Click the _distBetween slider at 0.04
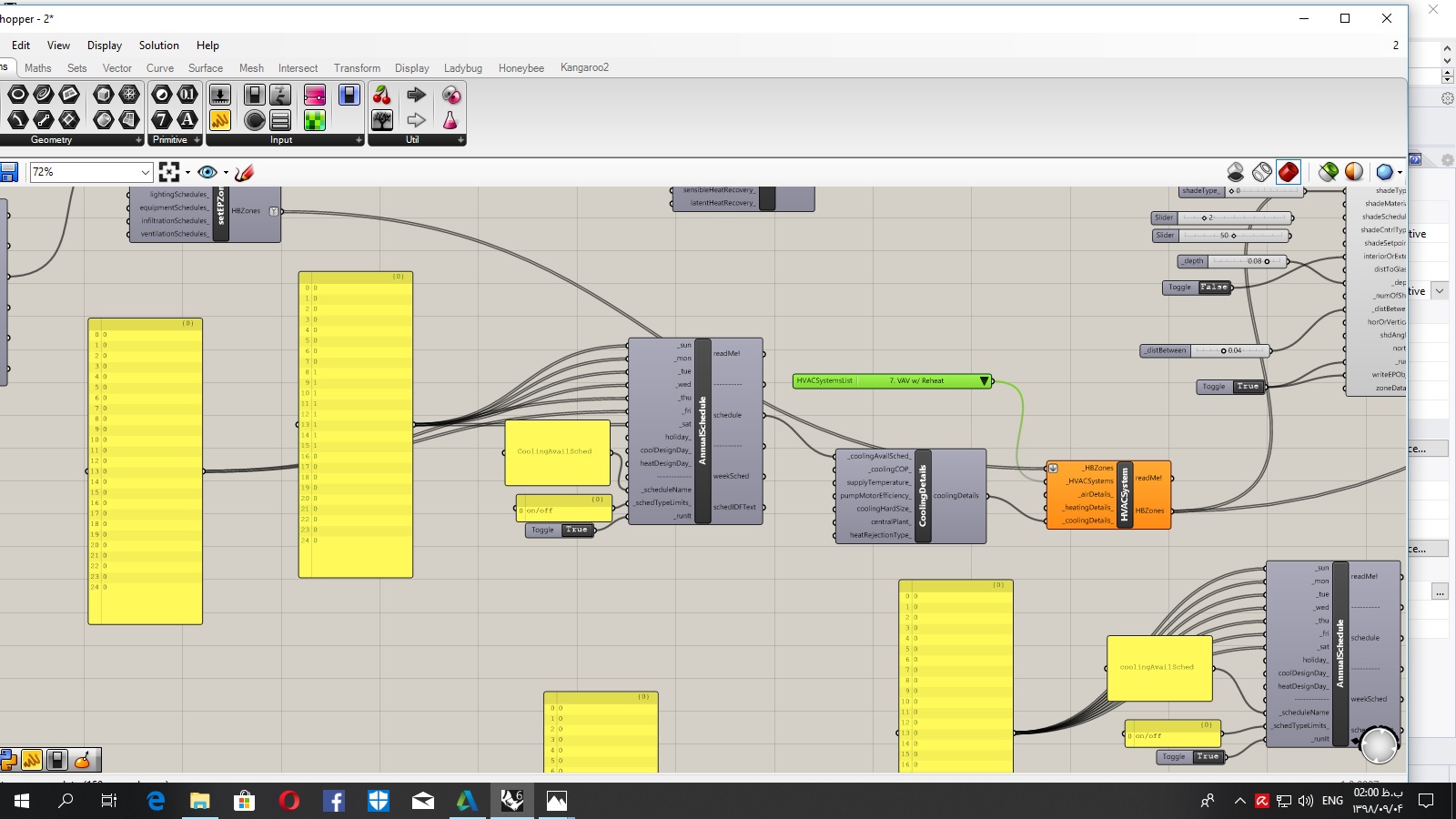This screenshot has height=819, width=1456. 1206,350
